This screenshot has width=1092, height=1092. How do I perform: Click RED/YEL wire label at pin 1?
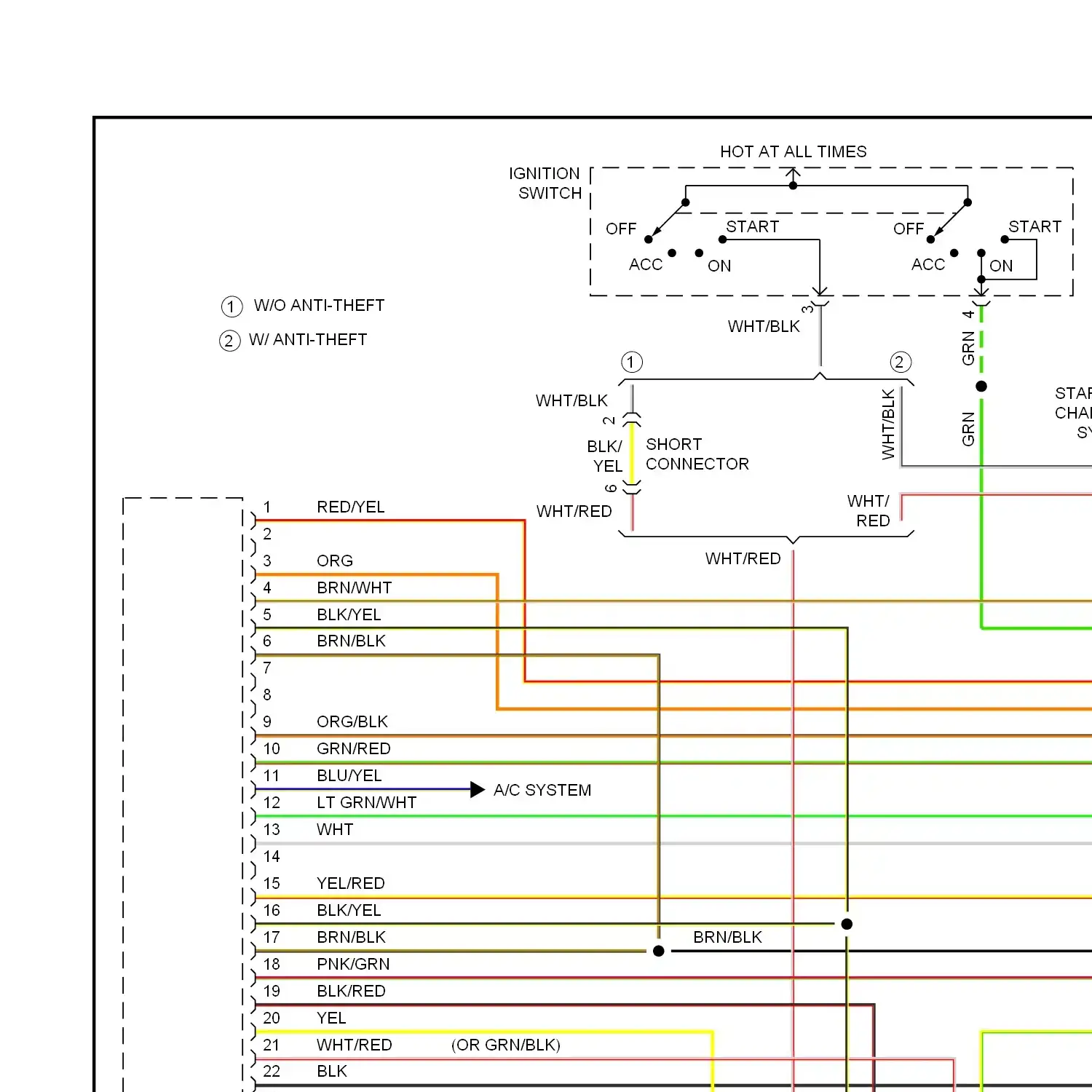pyautogui.click(x=350, y=507)
